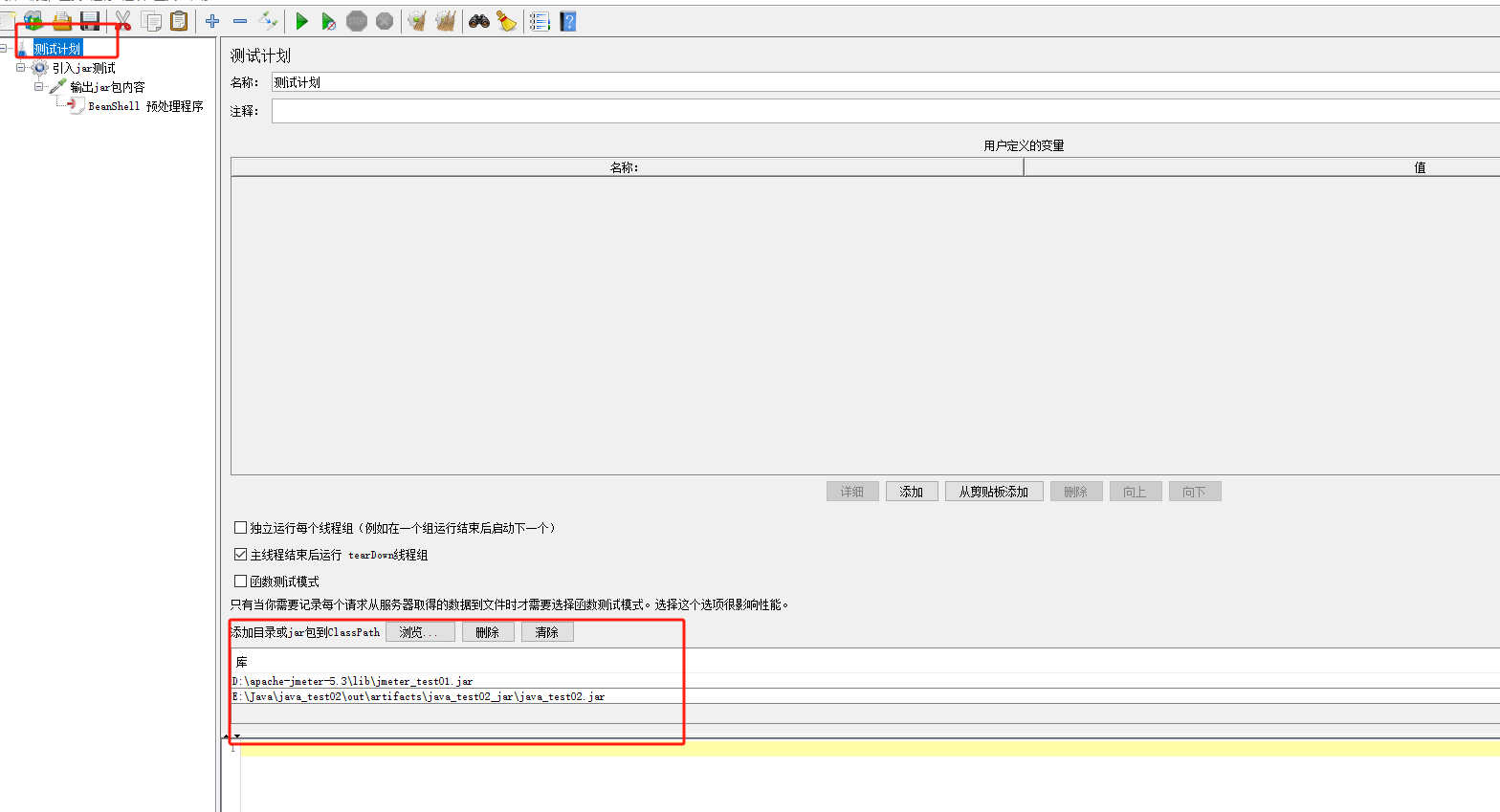Reset search with yellow broom icon

(507, 20)
